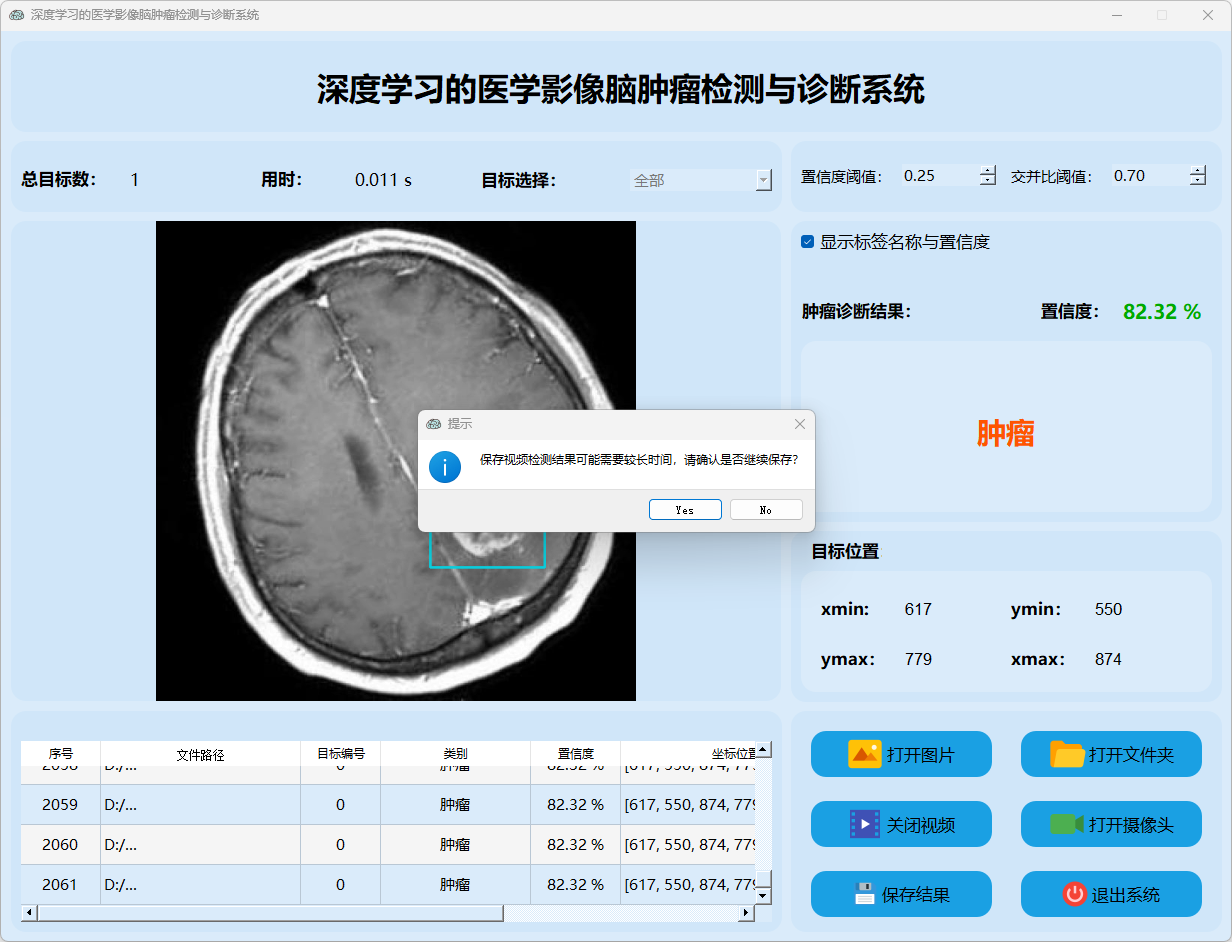Click inside the 置信度阈值 input field
Image resolution: width=1232 pixels, height=942 pixels.
[x=938, y=176]
